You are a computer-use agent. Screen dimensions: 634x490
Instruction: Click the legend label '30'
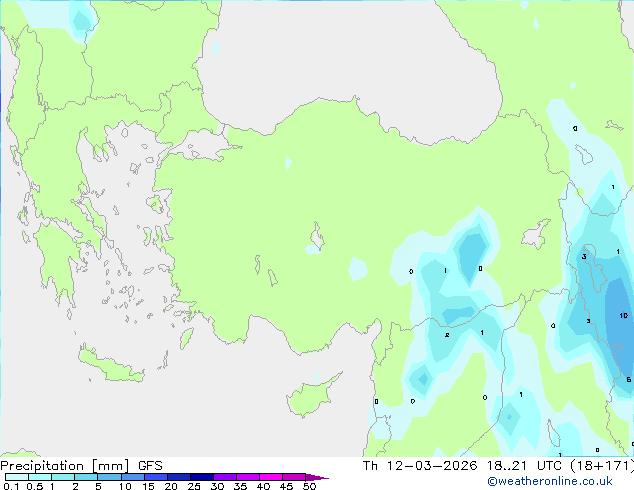click(x=217, y=486)
